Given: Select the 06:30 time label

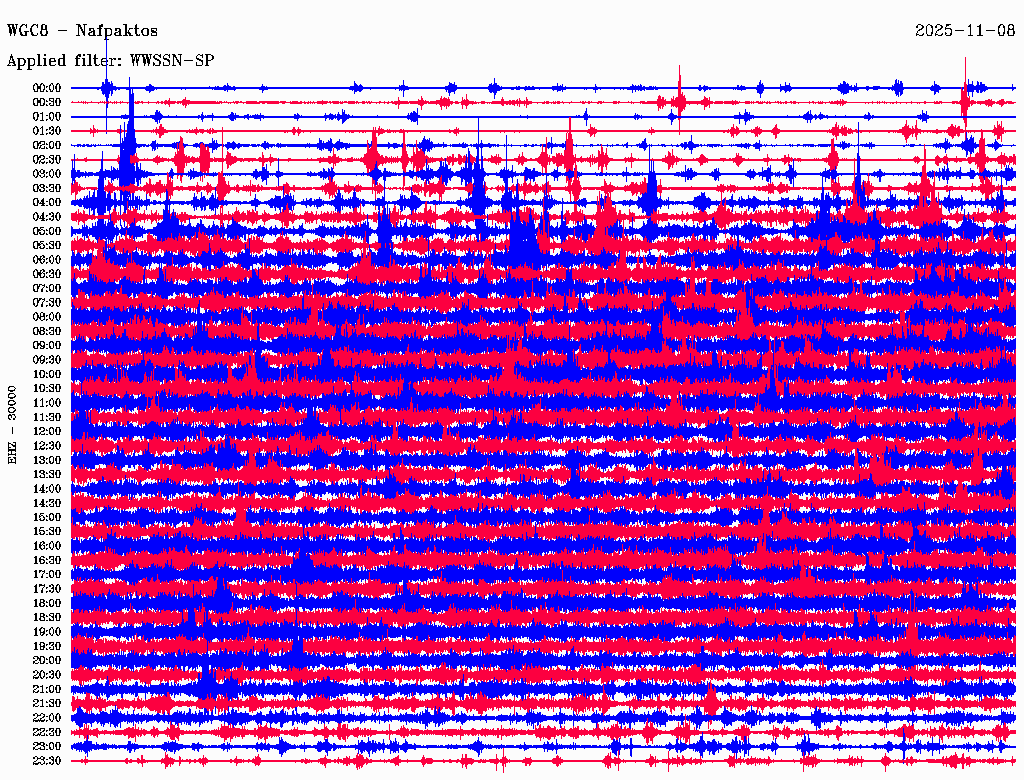Looking at the screenshot, I should click(47, 274).
